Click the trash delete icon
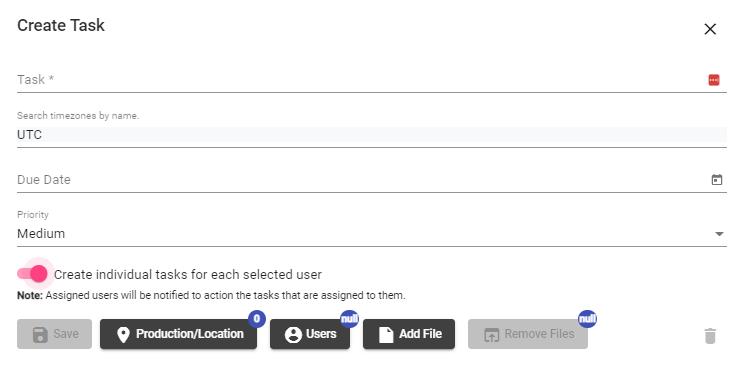 [710, 336]
